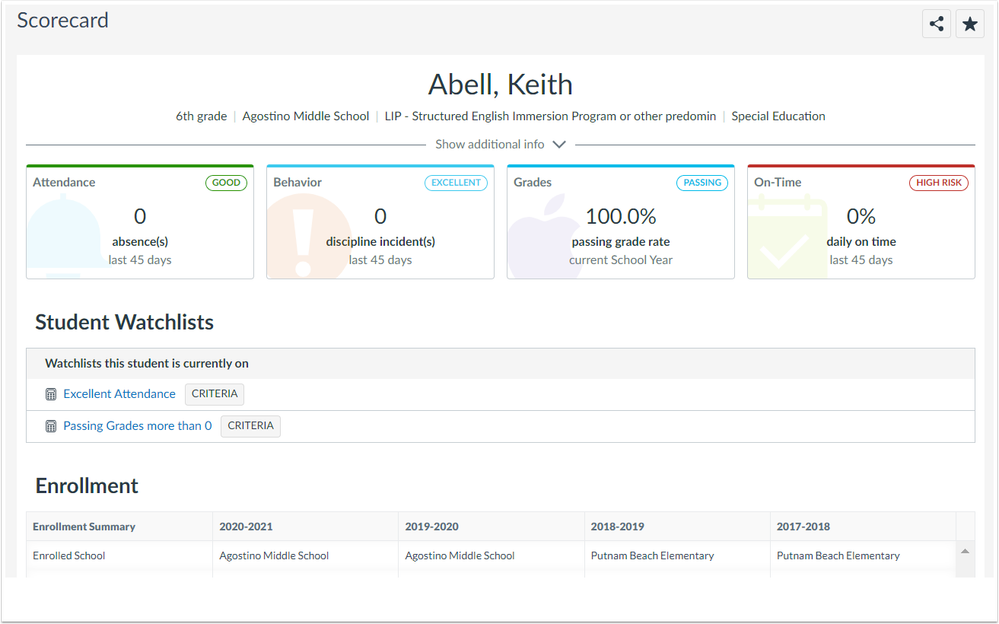Click Agostino Middle School in student header

tap(306, 116)
